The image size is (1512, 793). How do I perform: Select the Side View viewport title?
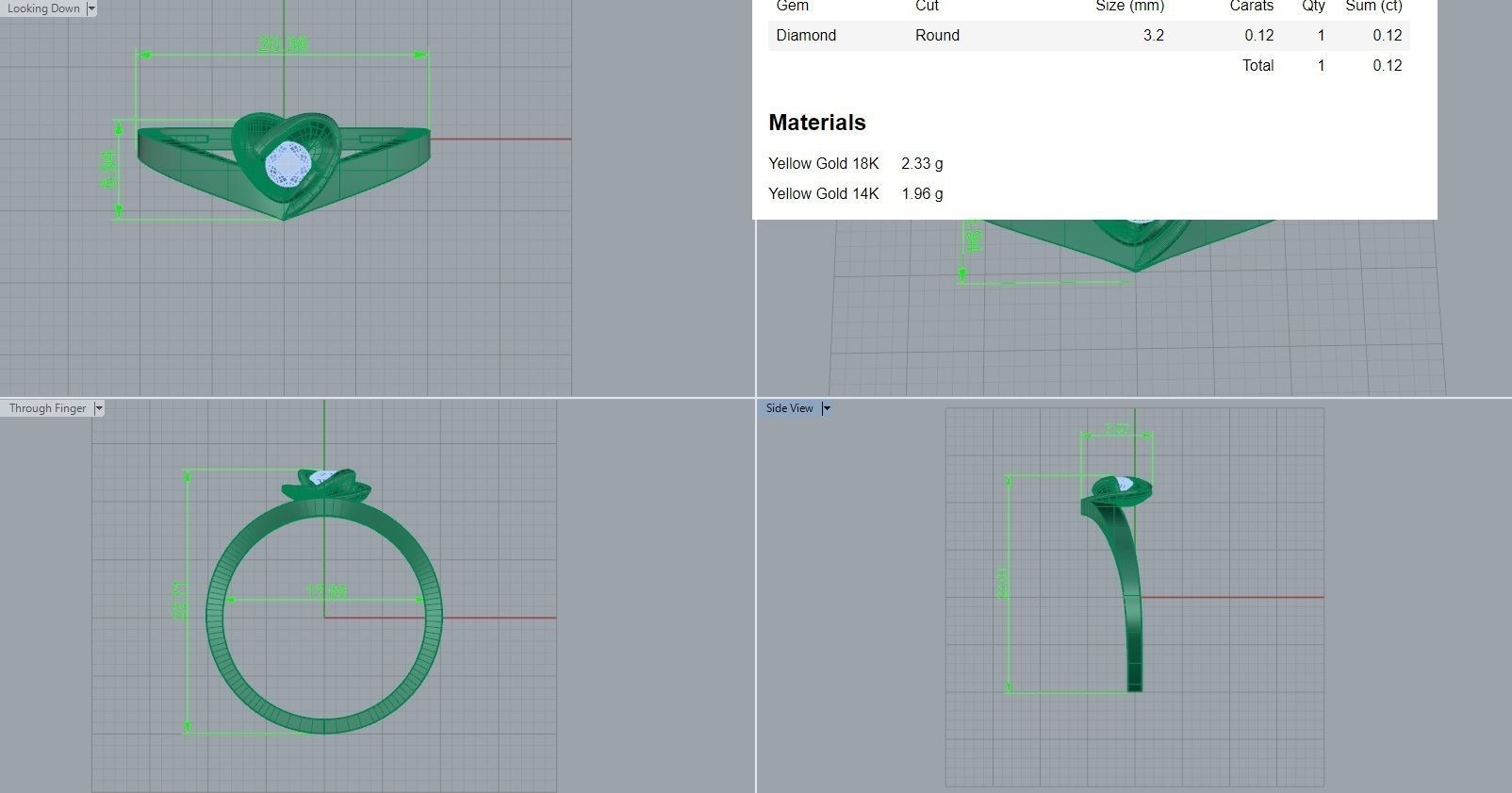789,408
